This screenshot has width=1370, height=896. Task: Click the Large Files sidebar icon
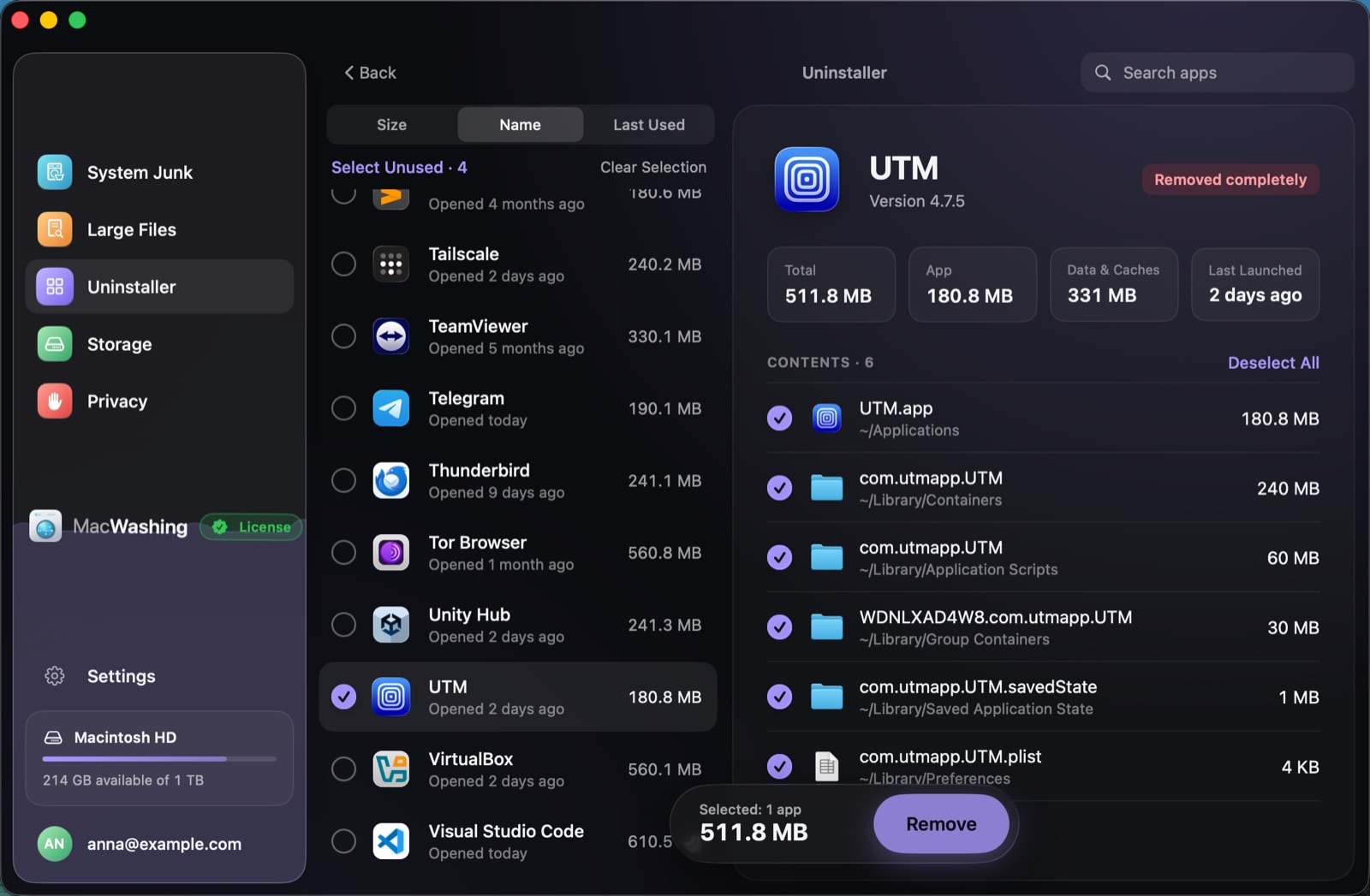(x=55, y=229)
